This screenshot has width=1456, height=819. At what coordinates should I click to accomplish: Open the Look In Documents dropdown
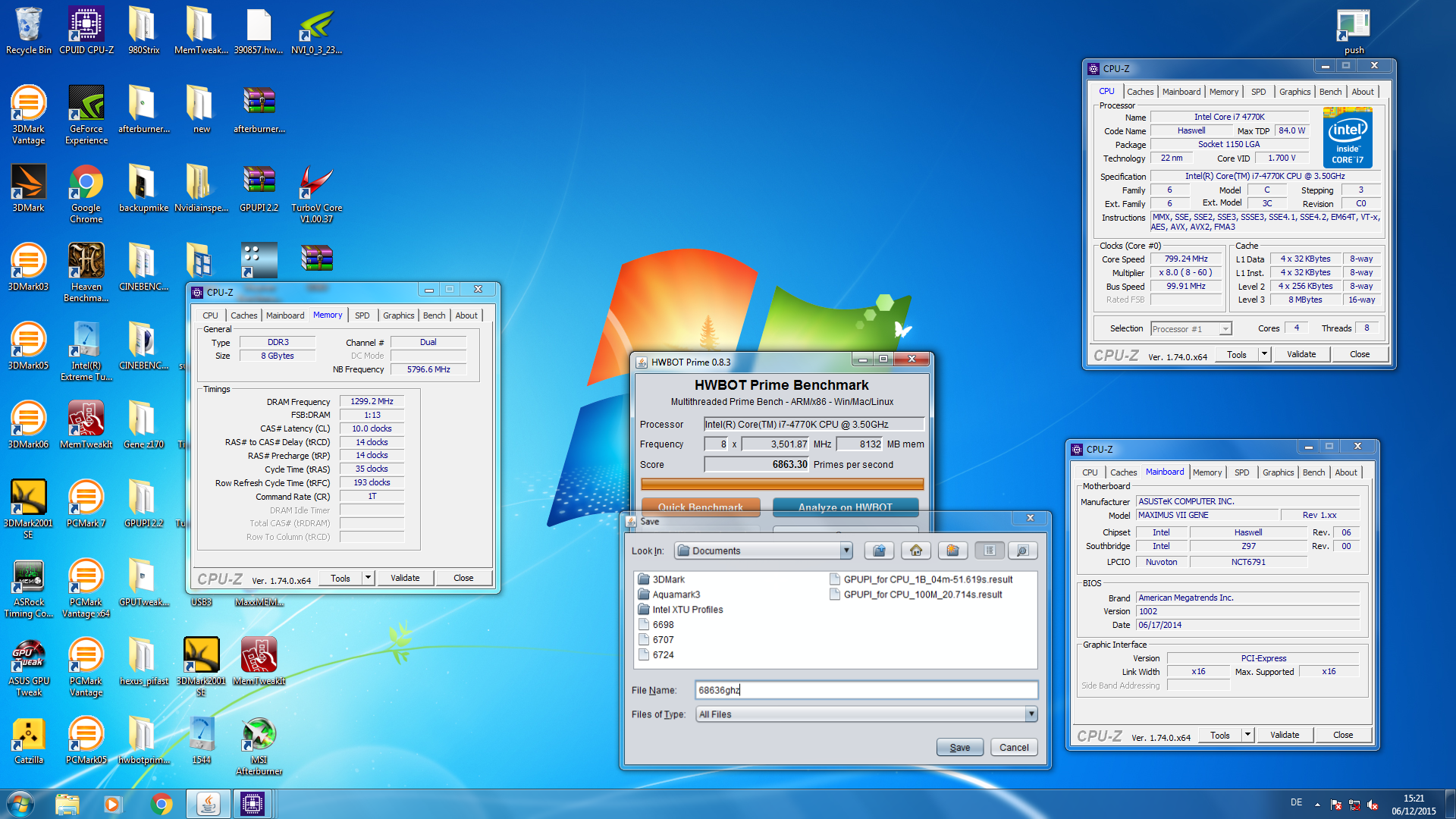846,551
